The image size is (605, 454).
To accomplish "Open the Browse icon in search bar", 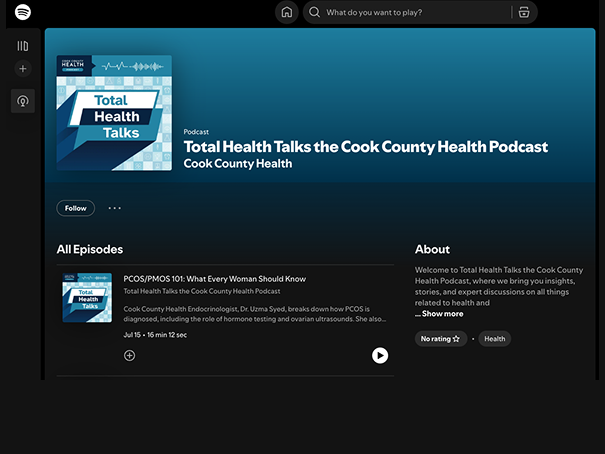I will [524, 12].
